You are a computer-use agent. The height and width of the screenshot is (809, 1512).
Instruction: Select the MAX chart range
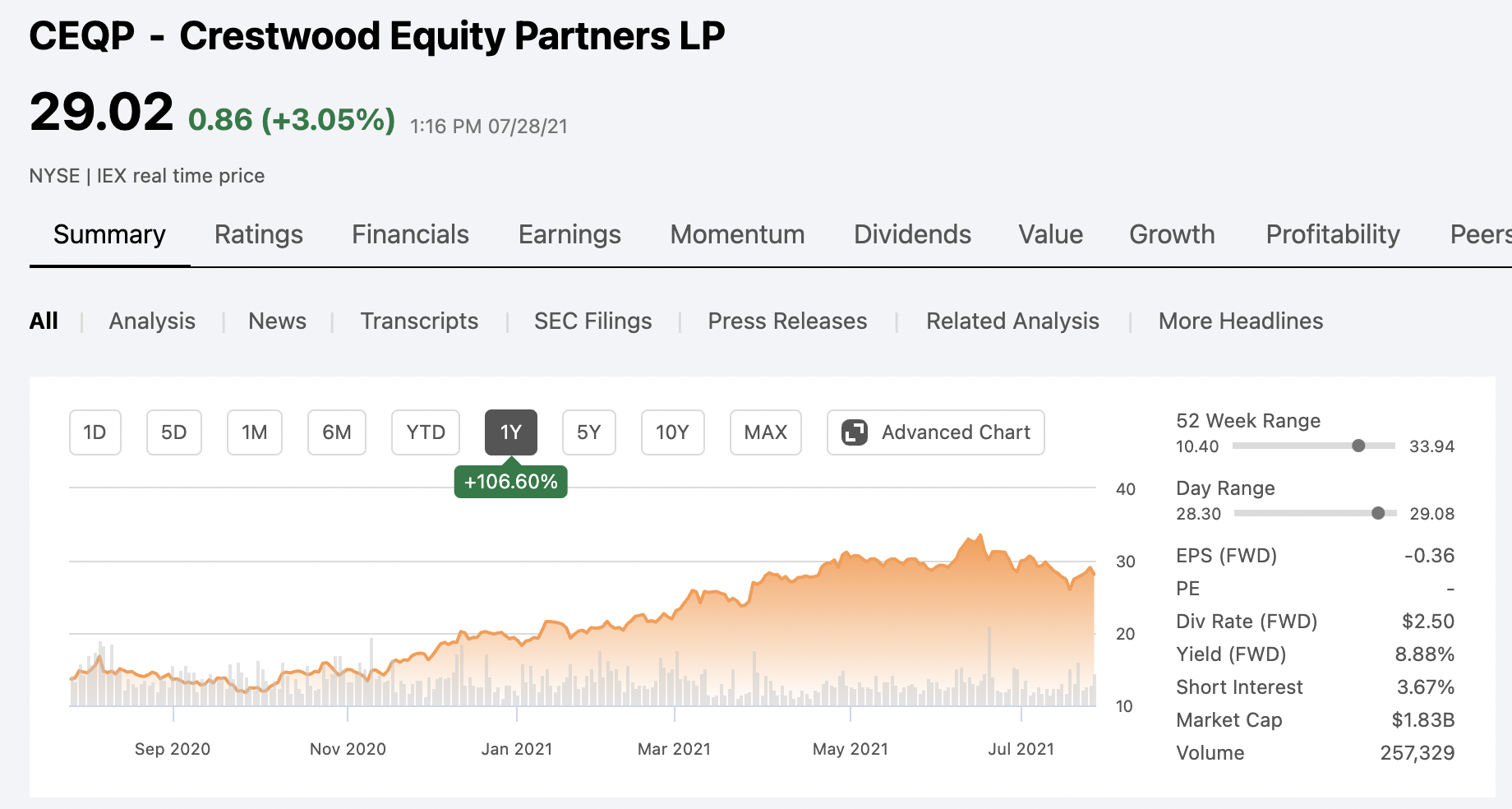[765, 432]
